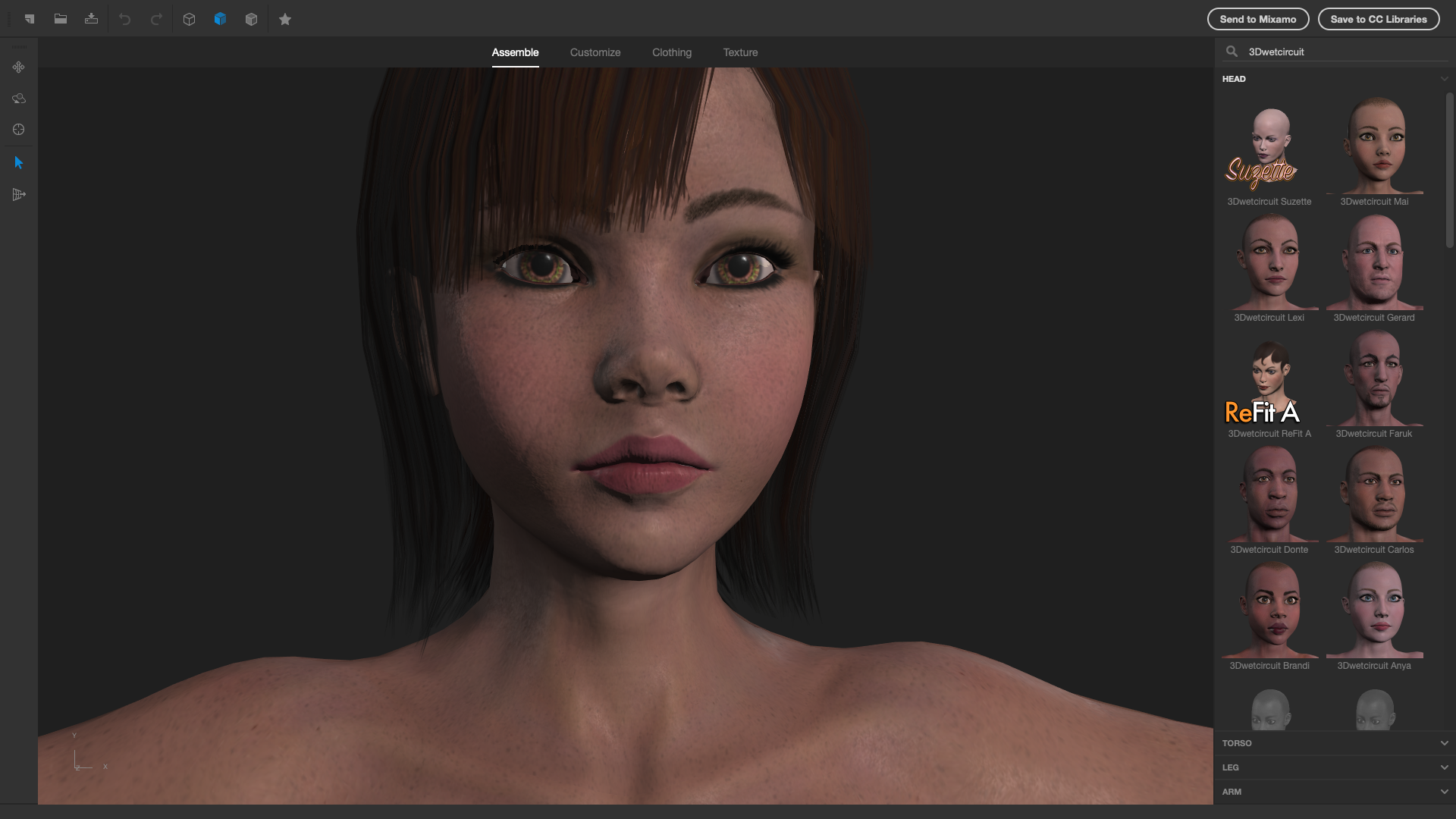
Task: Select the blue textured cube view mode
Action: coord(221,19)
